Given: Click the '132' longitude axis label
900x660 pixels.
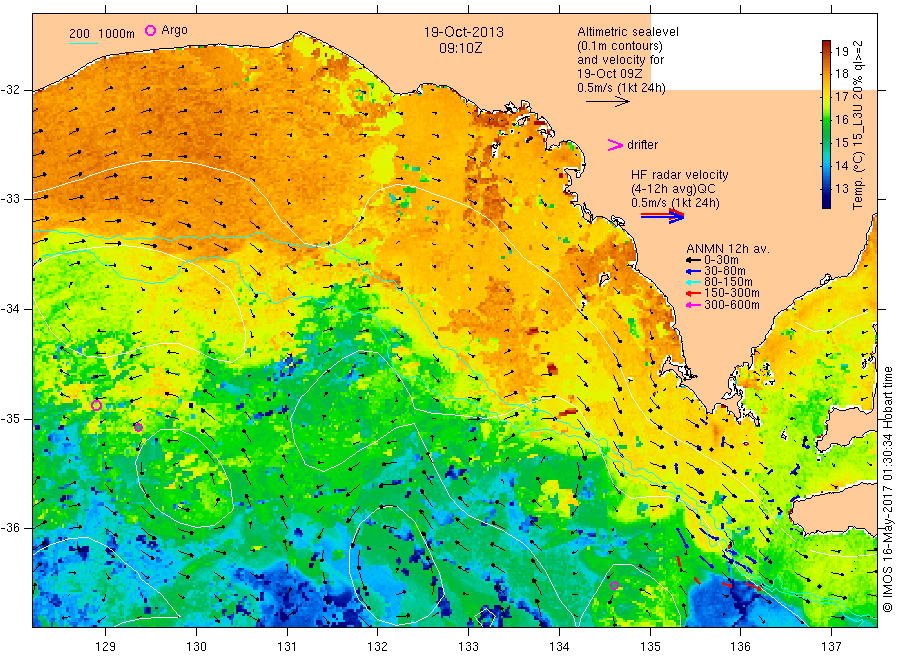Looking at the screenshot, I should [x=378, y=647].
